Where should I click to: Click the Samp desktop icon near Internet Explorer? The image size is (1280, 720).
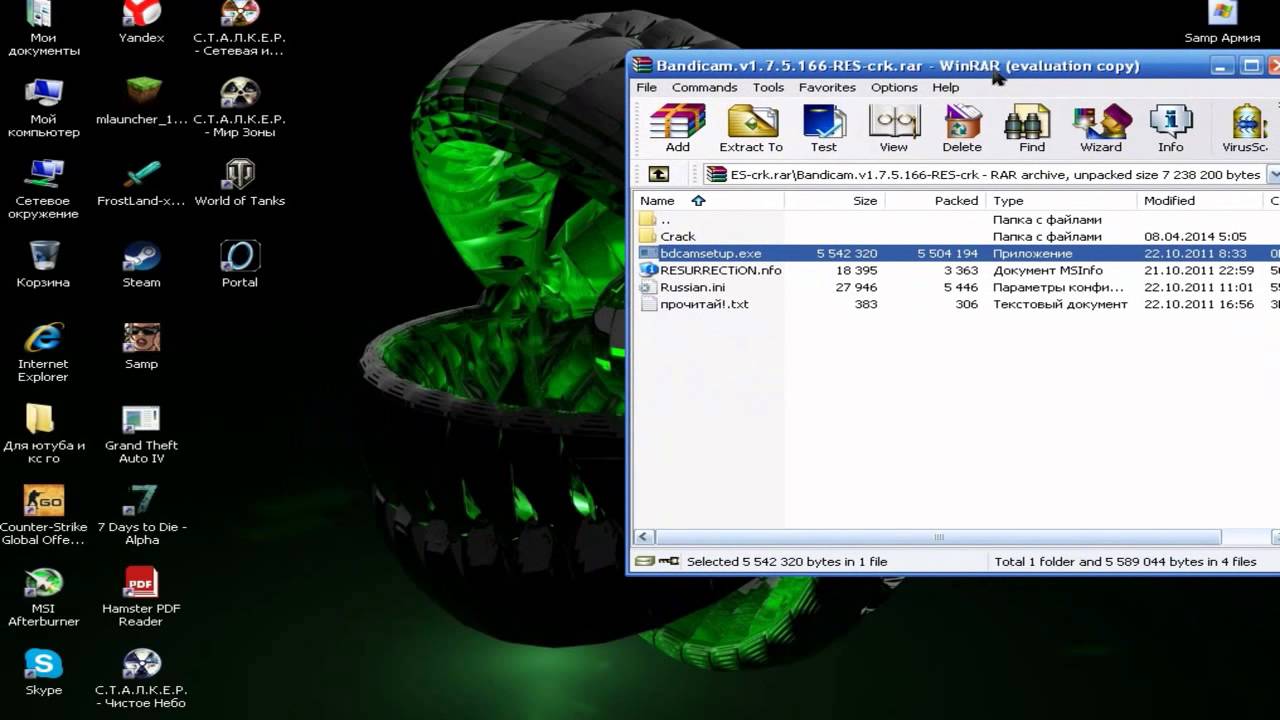point(141,347)
